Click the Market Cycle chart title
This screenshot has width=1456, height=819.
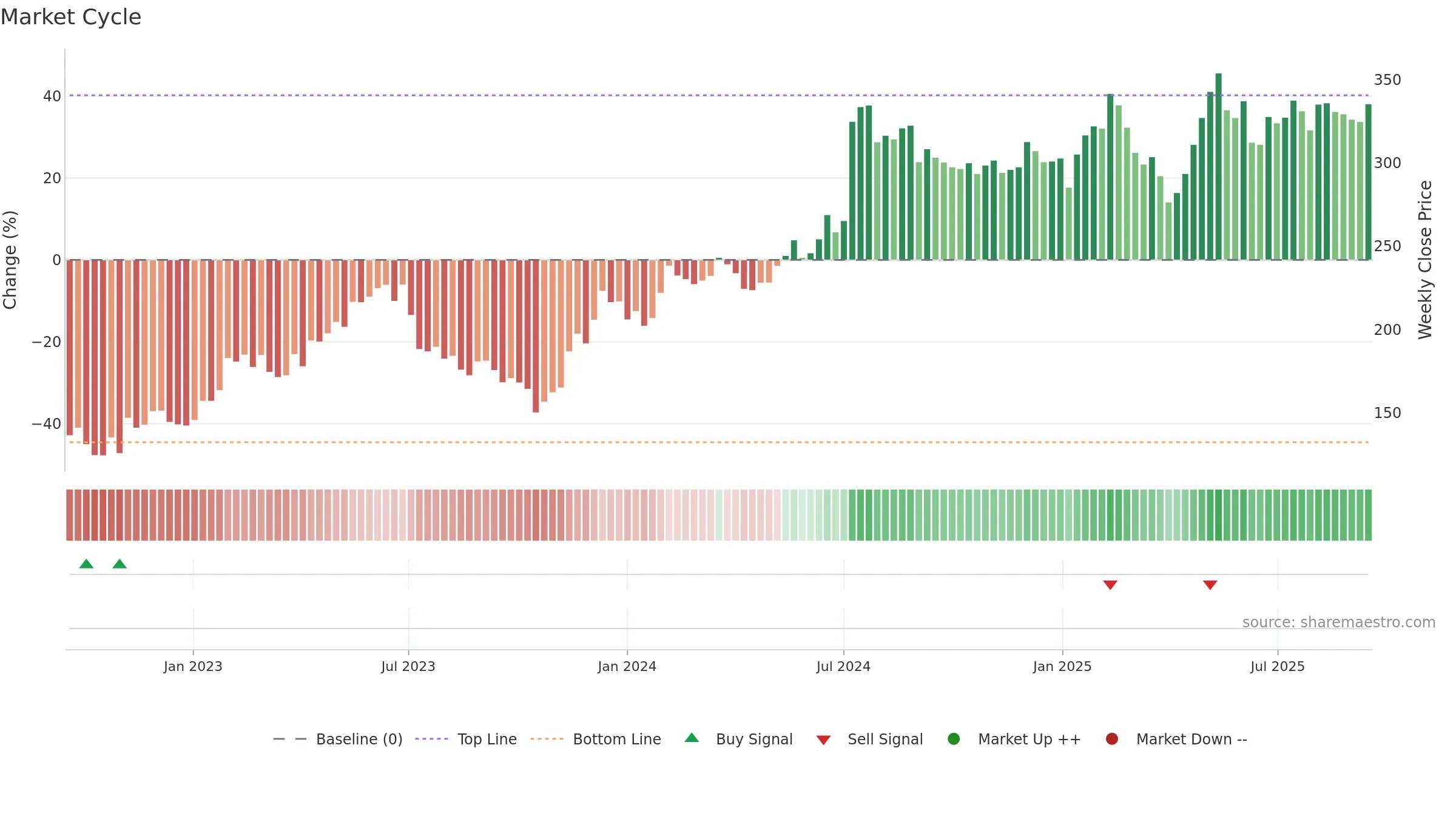point(71,17)
